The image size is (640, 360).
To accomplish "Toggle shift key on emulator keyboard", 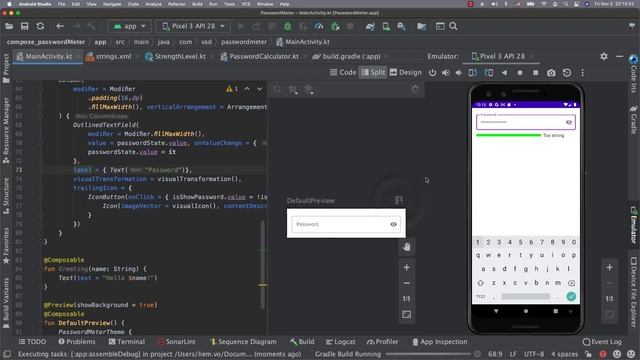I will point(480,283).
